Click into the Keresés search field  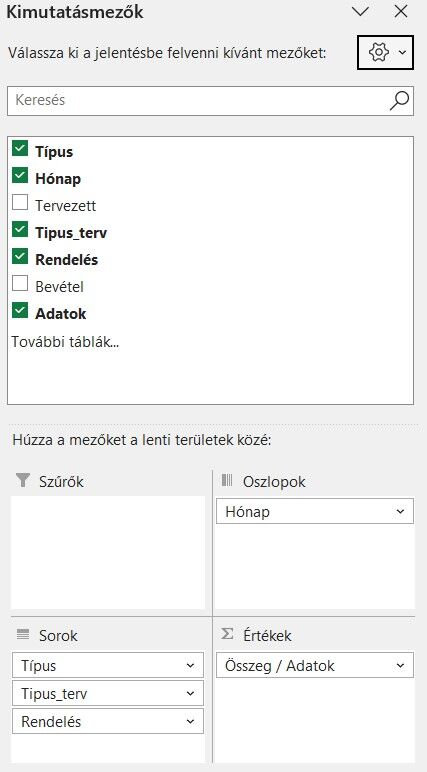point(197,101)
